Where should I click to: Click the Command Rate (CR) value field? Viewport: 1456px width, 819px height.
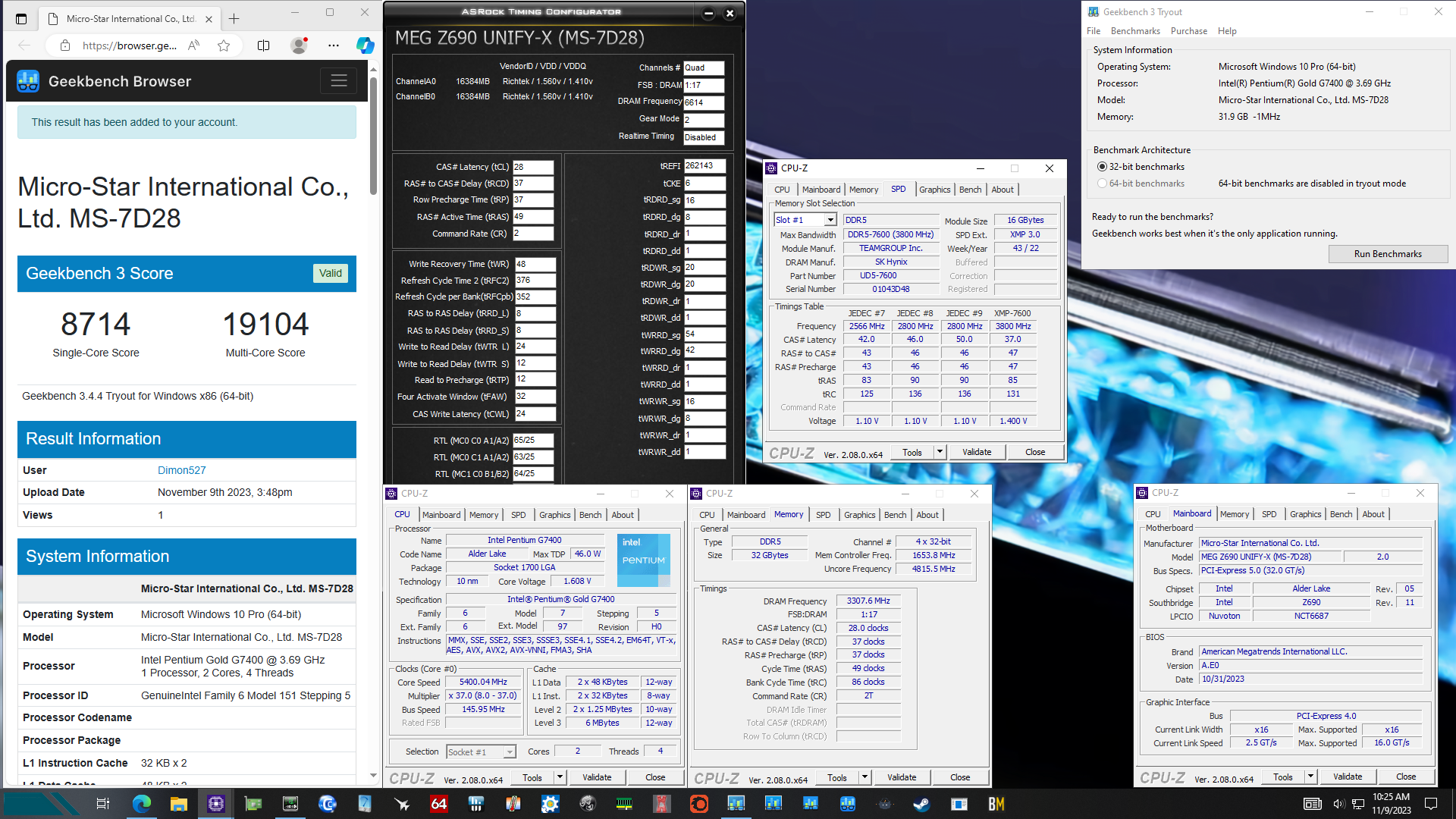pos(533,234)
